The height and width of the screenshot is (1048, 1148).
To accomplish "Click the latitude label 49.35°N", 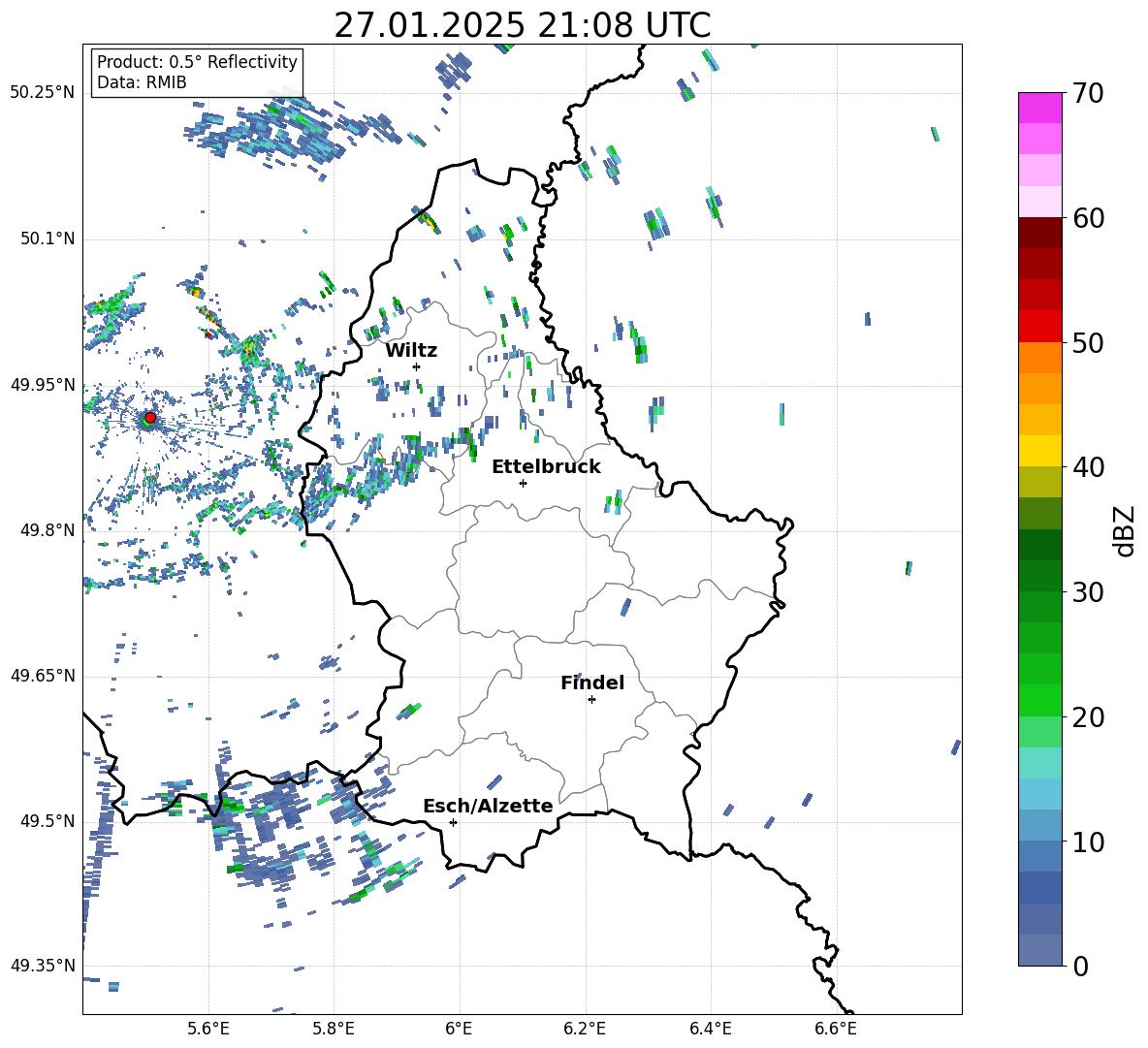I will tap(43, 967).
